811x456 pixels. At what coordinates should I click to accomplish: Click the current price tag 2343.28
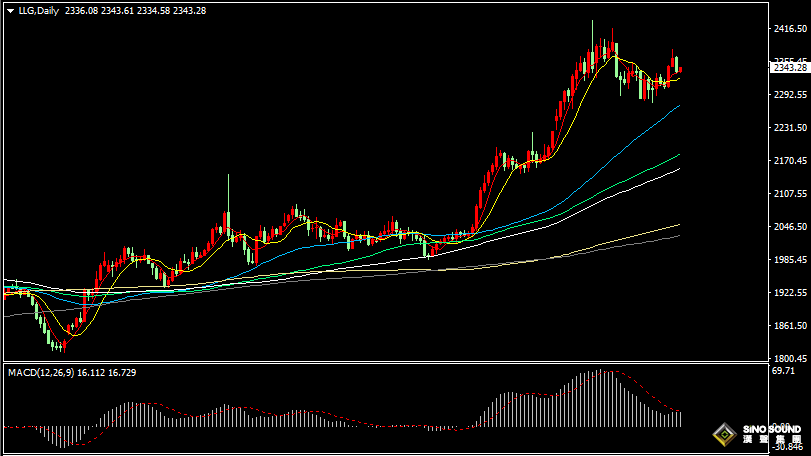[x=789, y=67]
